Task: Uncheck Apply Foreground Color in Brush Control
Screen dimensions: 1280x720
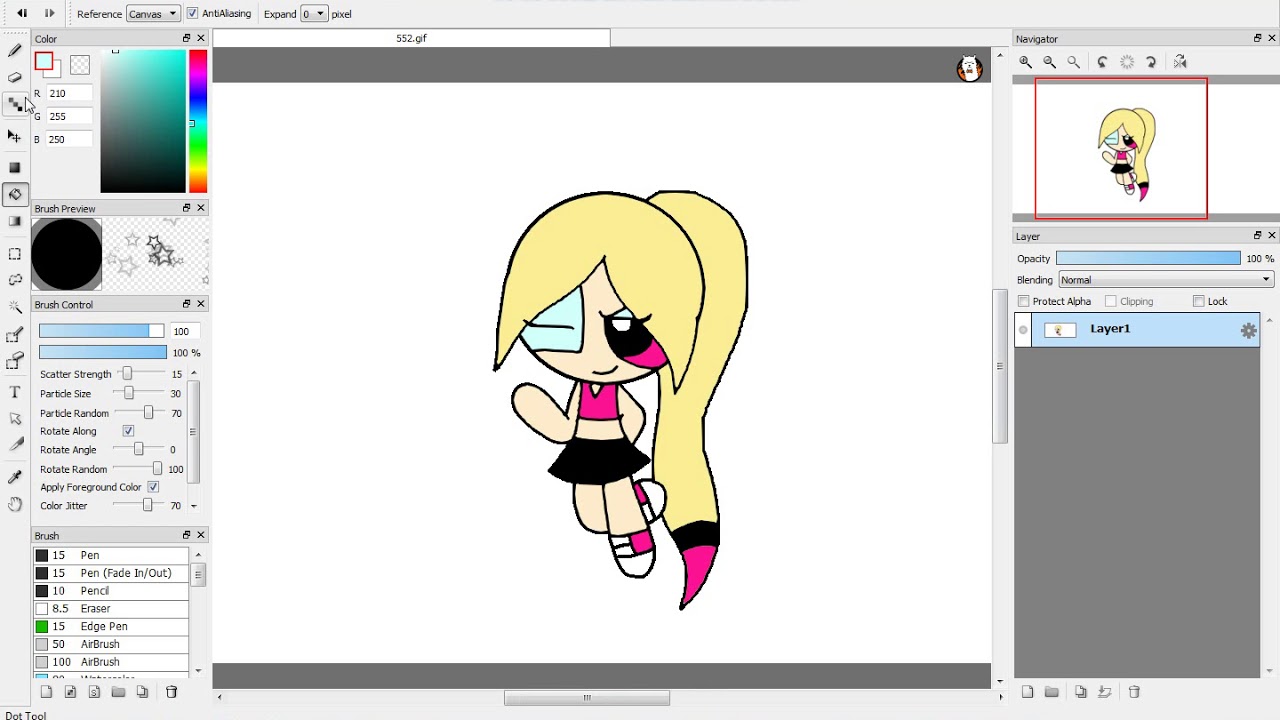Action: 153,487
